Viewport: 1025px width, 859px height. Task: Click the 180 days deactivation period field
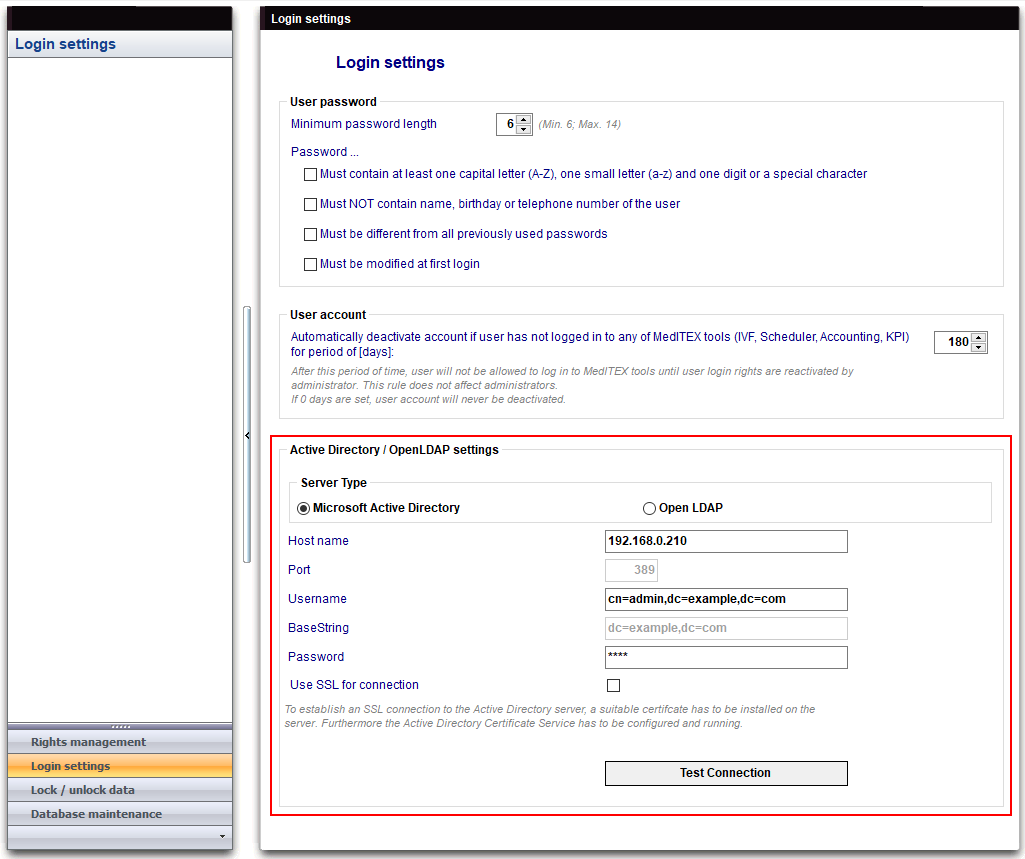953,342
